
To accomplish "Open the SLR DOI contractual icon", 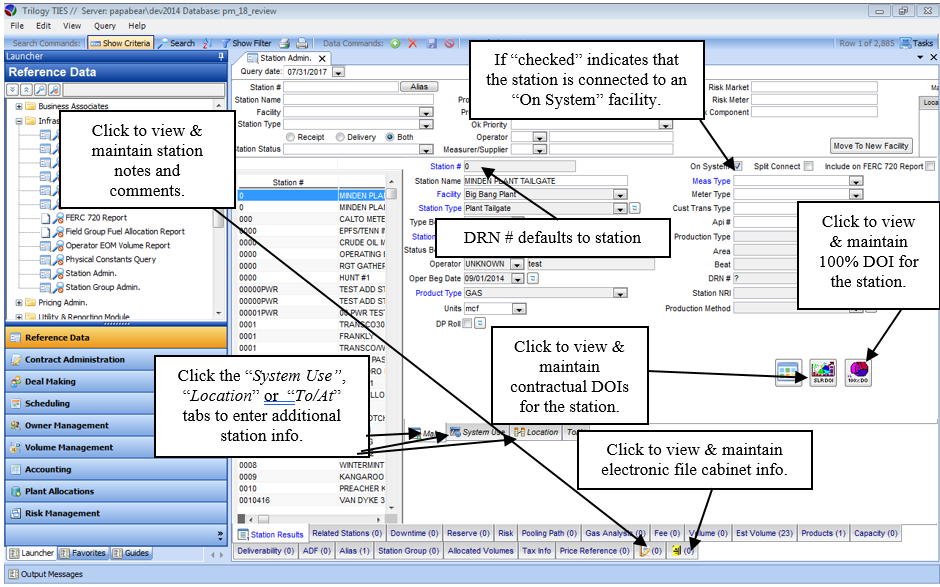I will pyautogui.click(x=822, y=372).
